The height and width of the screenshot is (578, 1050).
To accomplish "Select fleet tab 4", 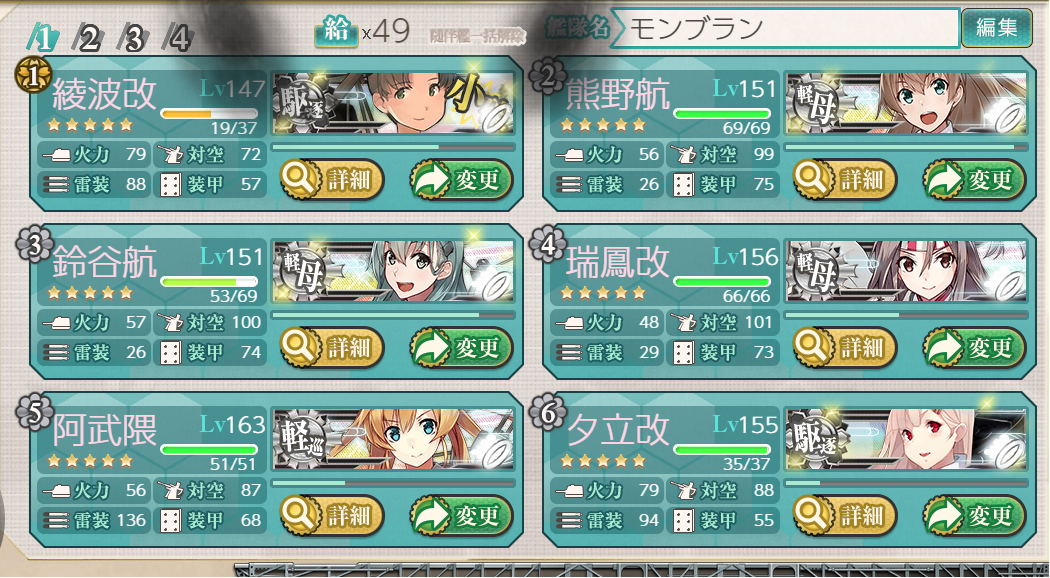I will 178,39.
